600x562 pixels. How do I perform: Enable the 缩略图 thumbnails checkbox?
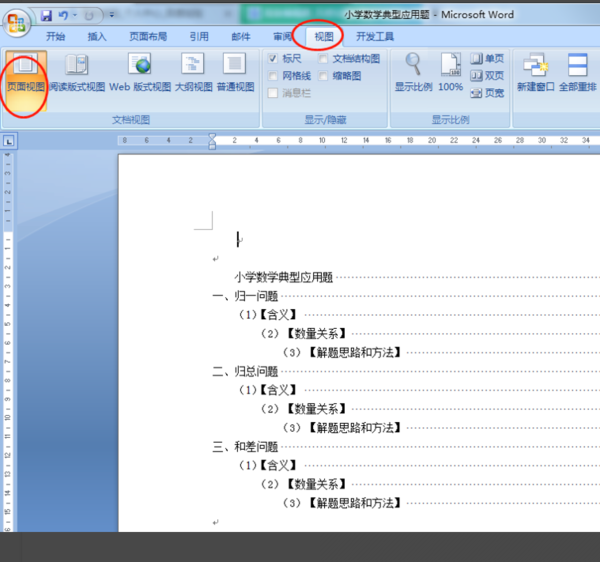click(x=323, y=76)
